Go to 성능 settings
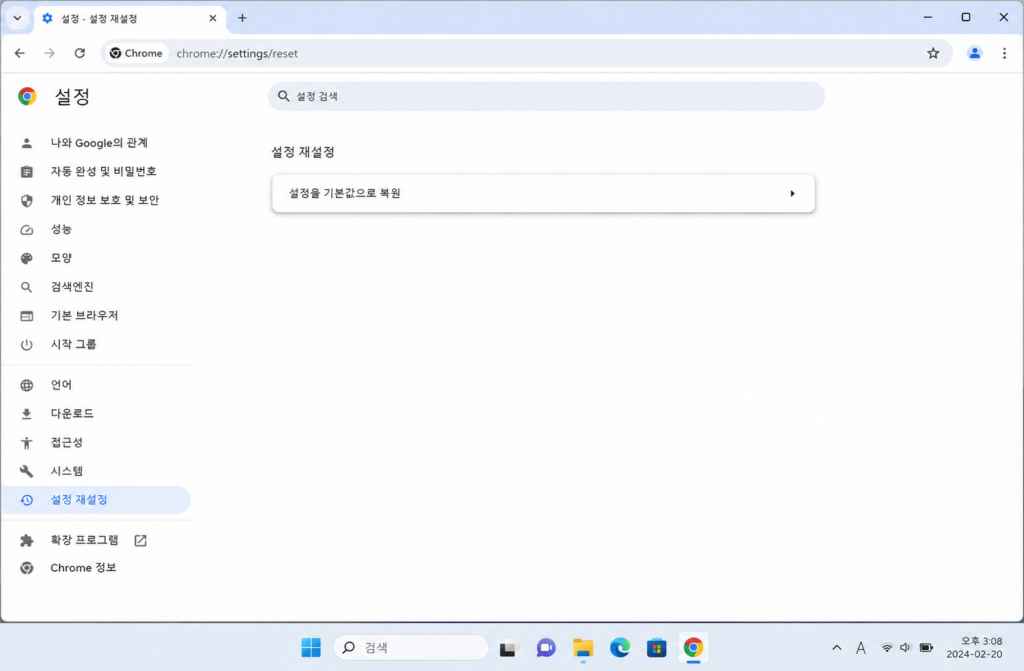Screen dimensions: 1024x671 61,229
